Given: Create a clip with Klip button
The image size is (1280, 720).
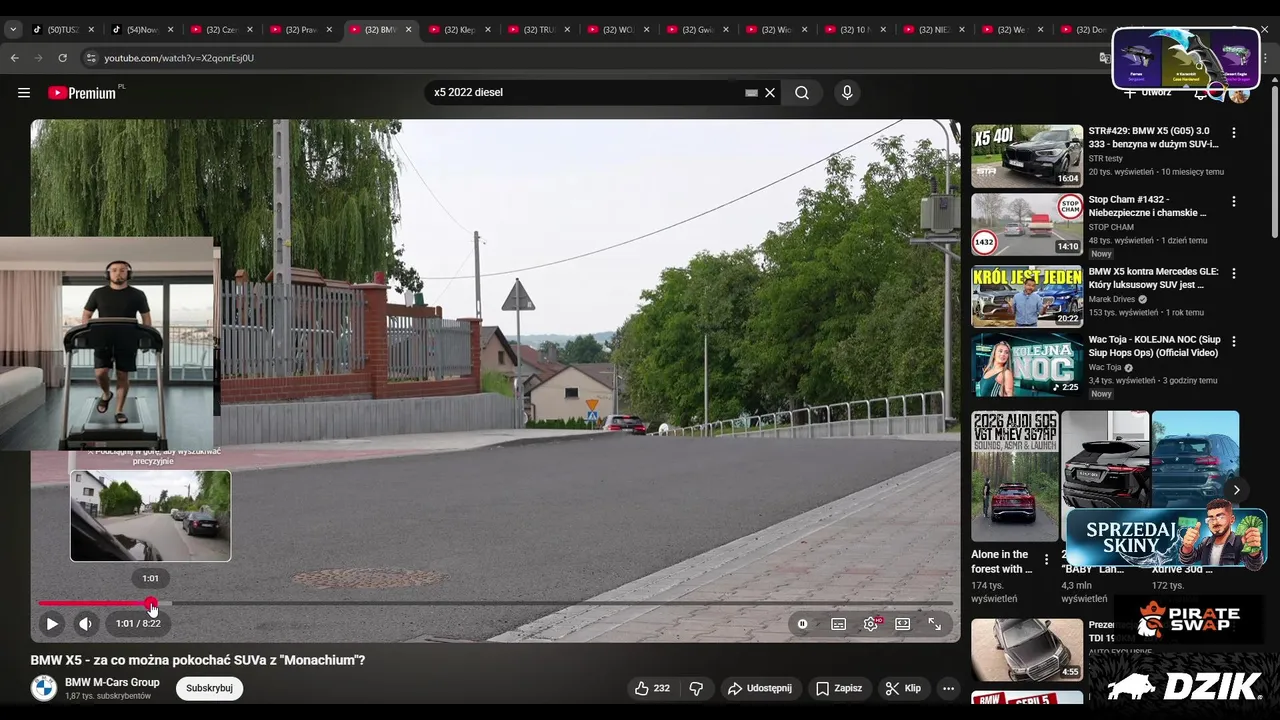Looking at the screenshot, I should 903,688.
